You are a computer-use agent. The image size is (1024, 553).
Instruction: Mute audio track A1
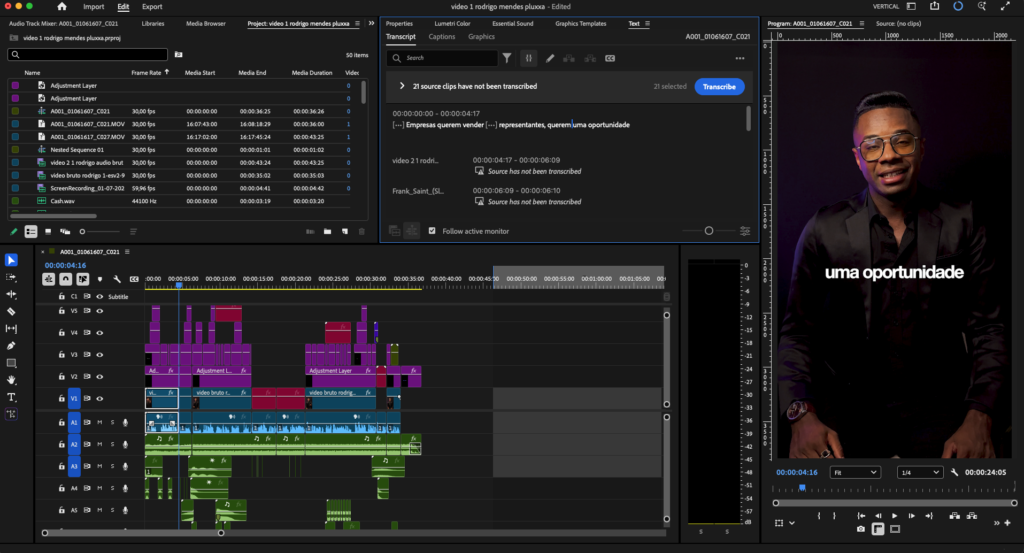point(100,422)
